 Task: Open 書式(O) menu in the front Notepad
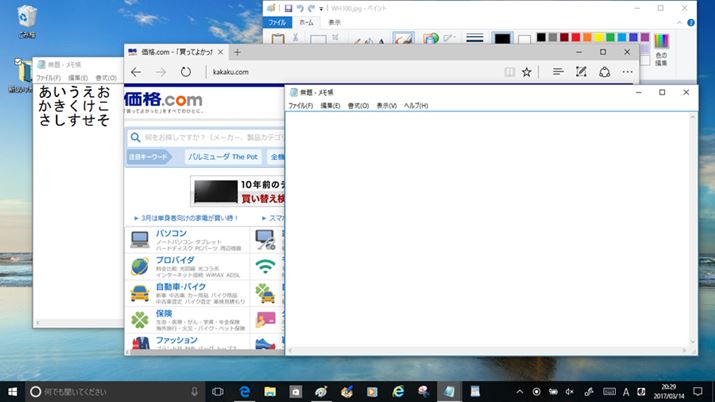(x=358, y=106)
